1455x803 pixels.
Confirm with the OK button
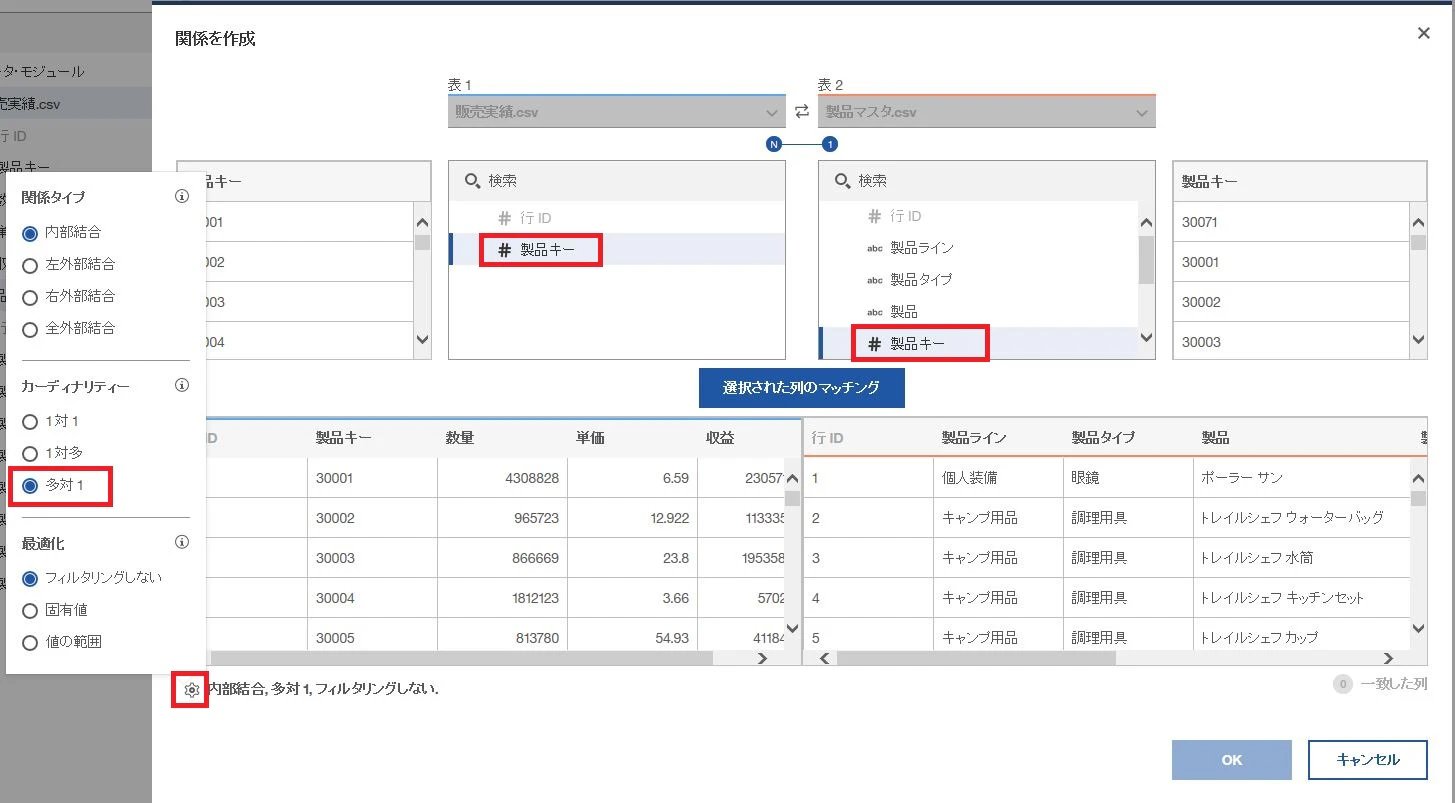coord(1232,760)
